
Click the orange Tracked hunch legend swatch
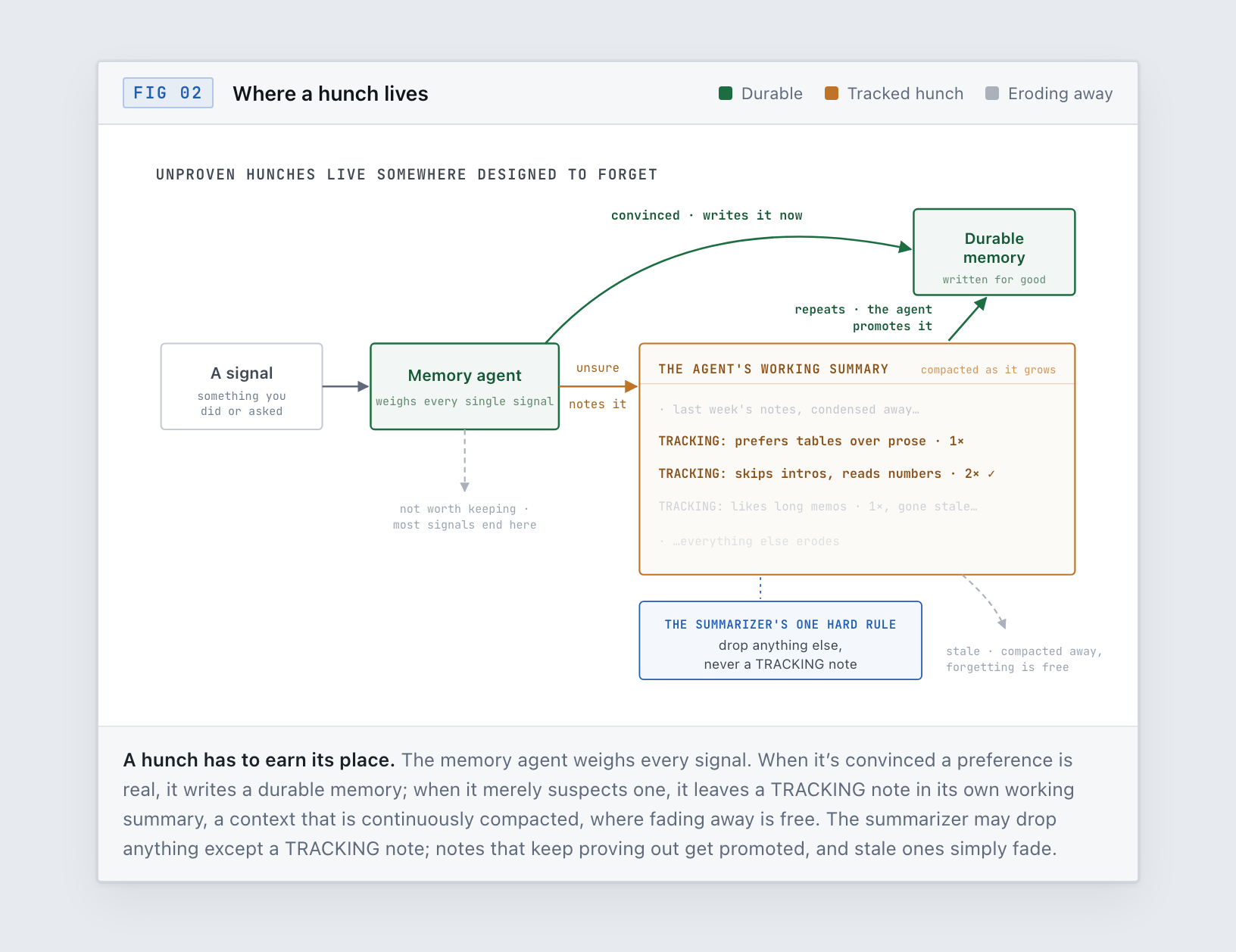(832, 93)
